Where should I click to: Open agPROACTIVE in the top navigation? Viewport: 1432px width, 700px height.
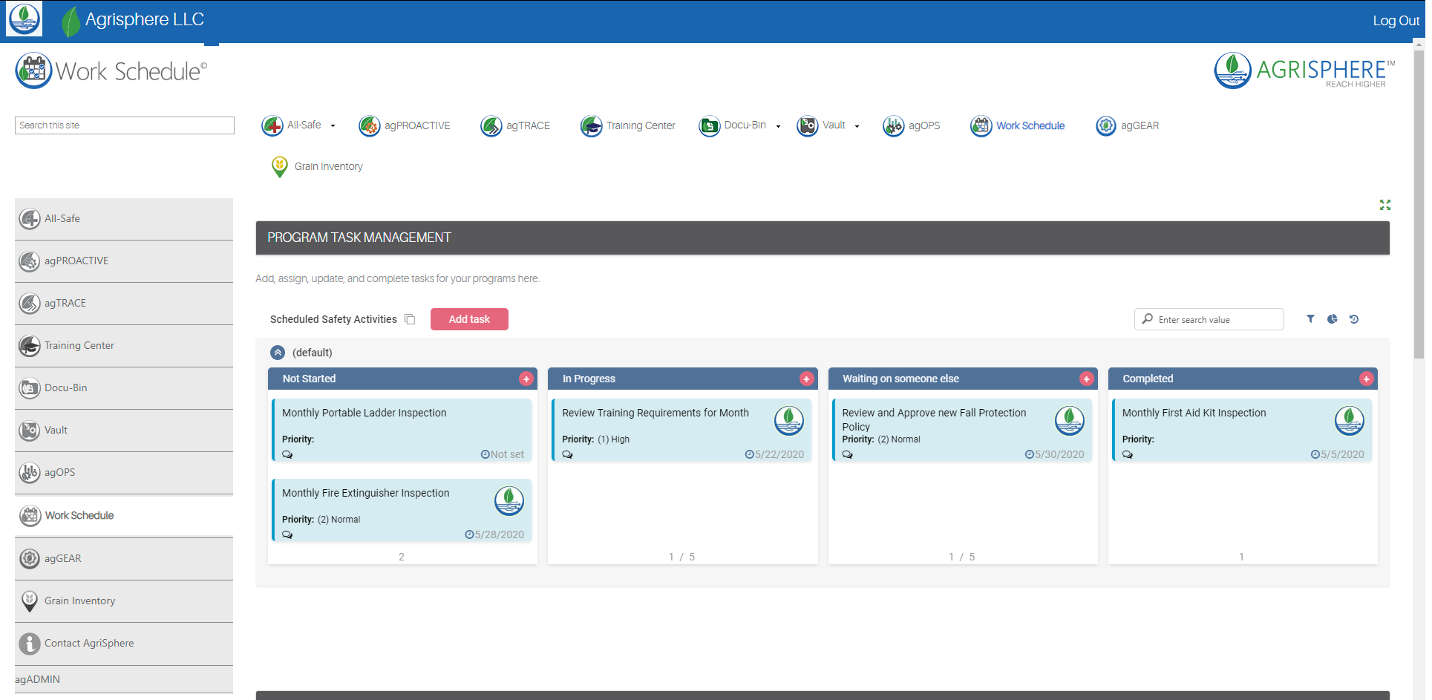(x=405, y=126)
